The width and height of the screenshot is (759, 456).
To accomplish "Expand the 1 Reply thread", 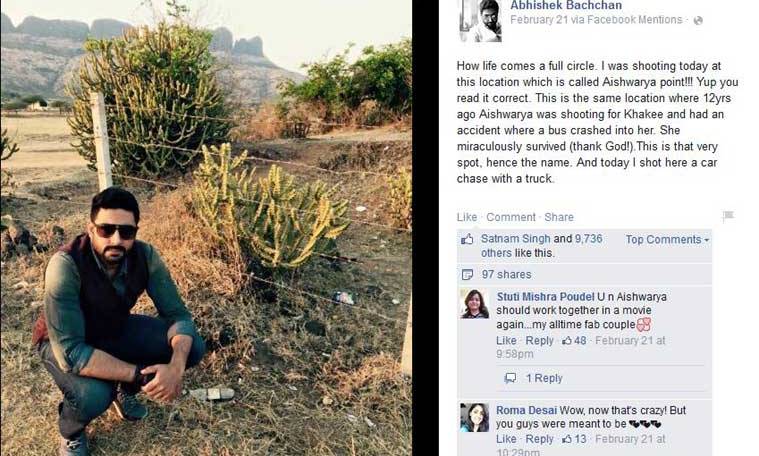I will (x=544, y=378).
